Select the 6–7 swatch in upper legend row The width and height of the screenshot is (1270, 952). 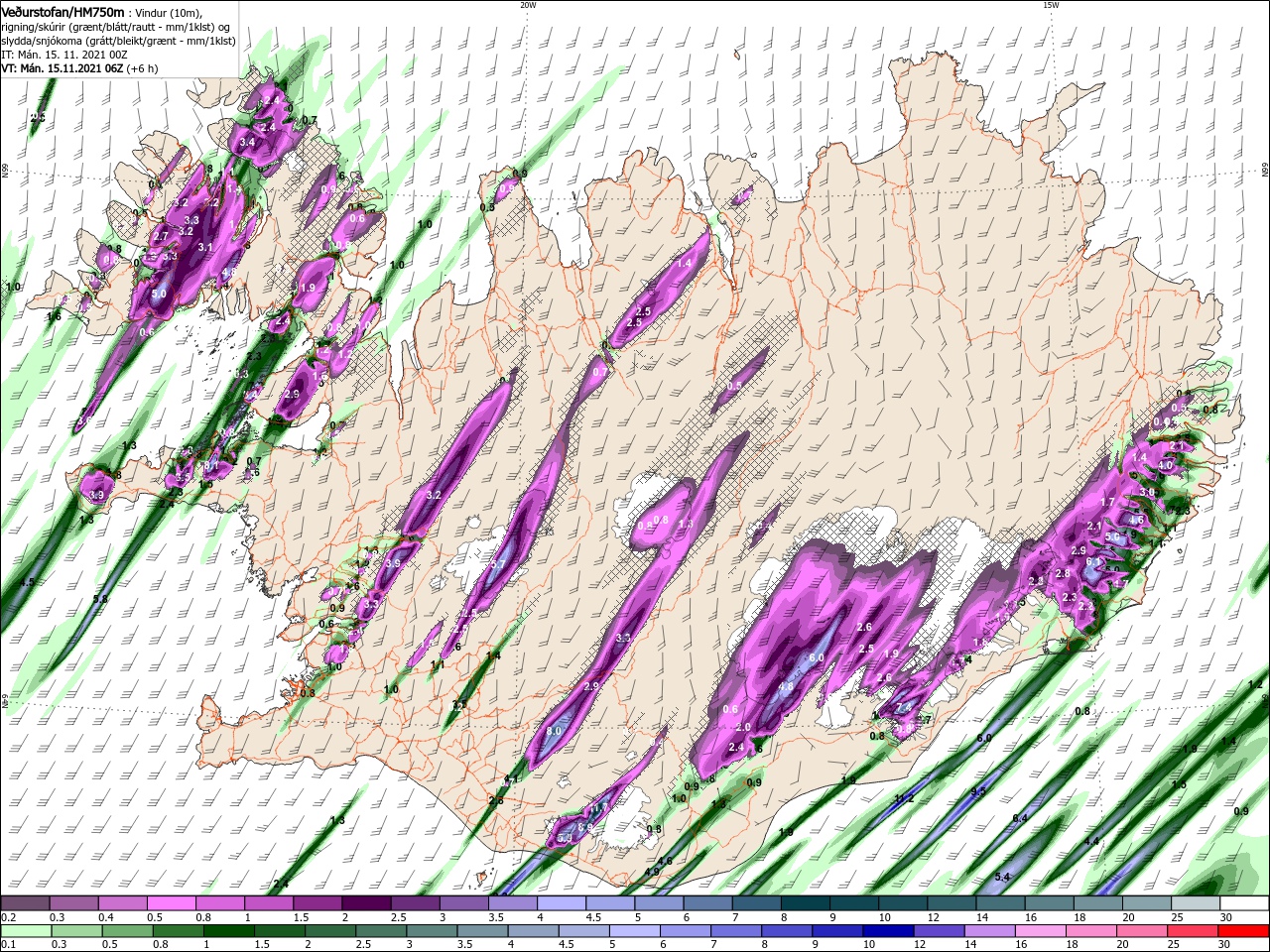[x=707, y=903]
